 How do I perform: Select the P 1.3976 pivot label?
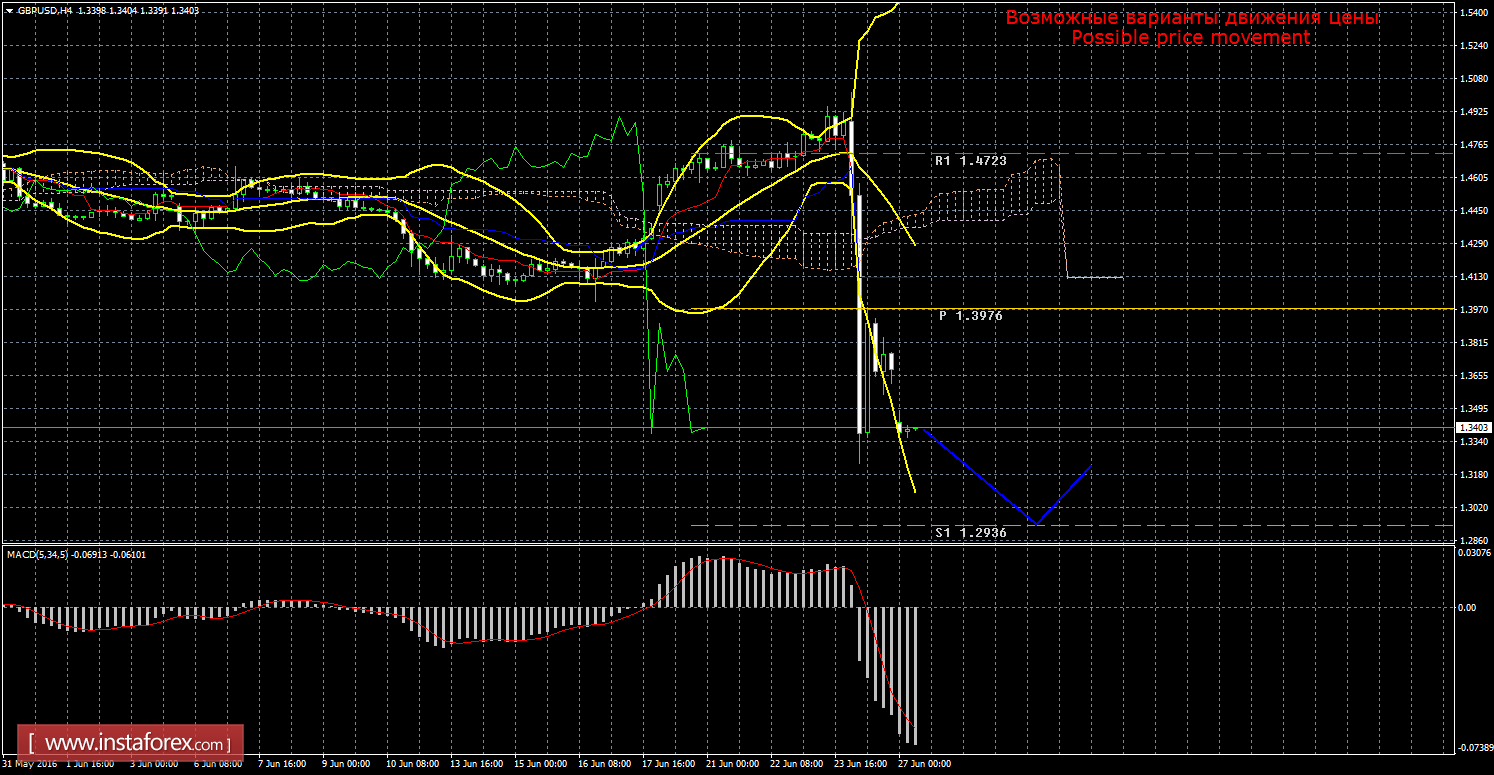click(x=970, y=315)
